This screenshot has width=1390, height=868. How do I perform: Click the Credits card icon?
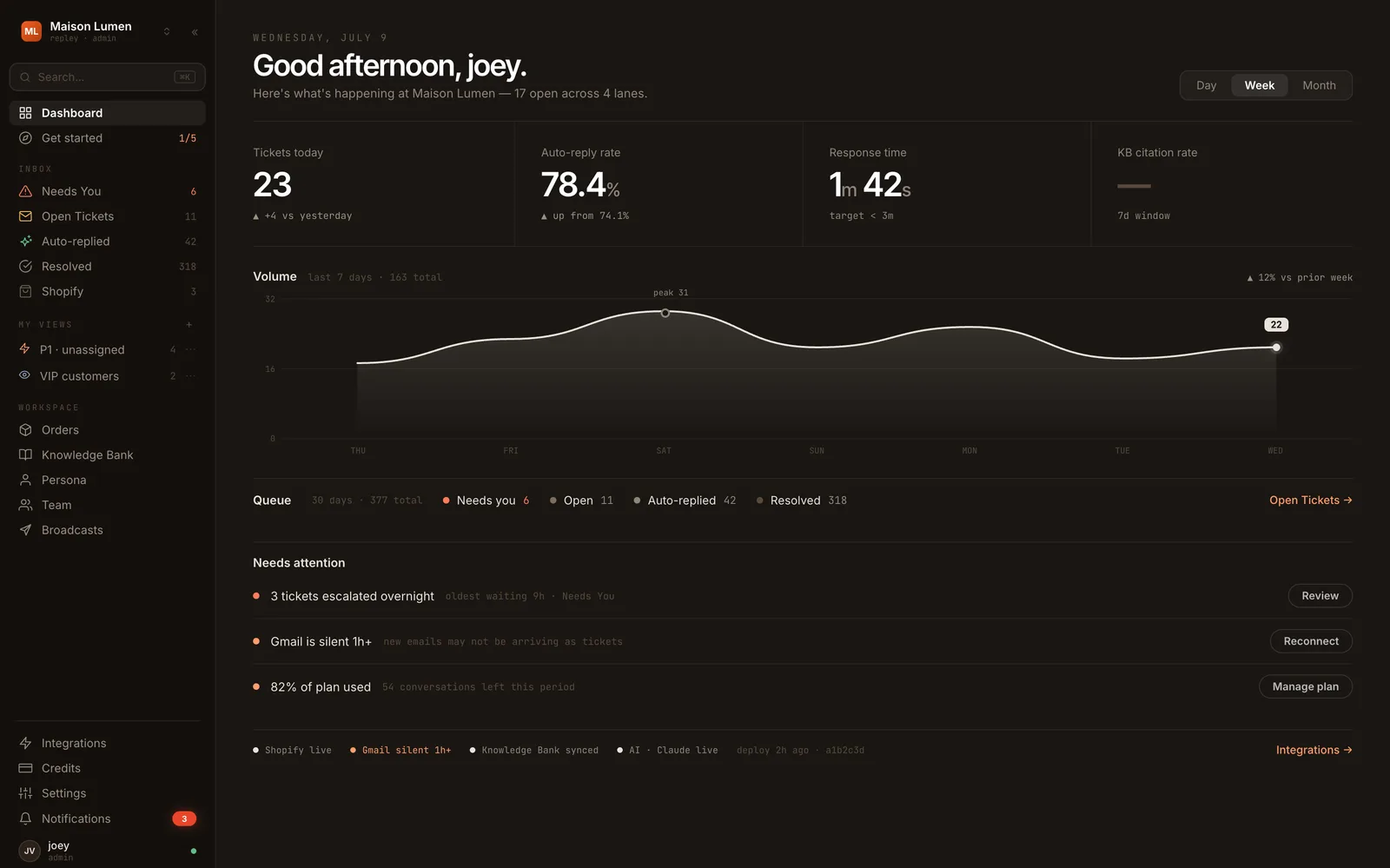[x=25, y=768]
